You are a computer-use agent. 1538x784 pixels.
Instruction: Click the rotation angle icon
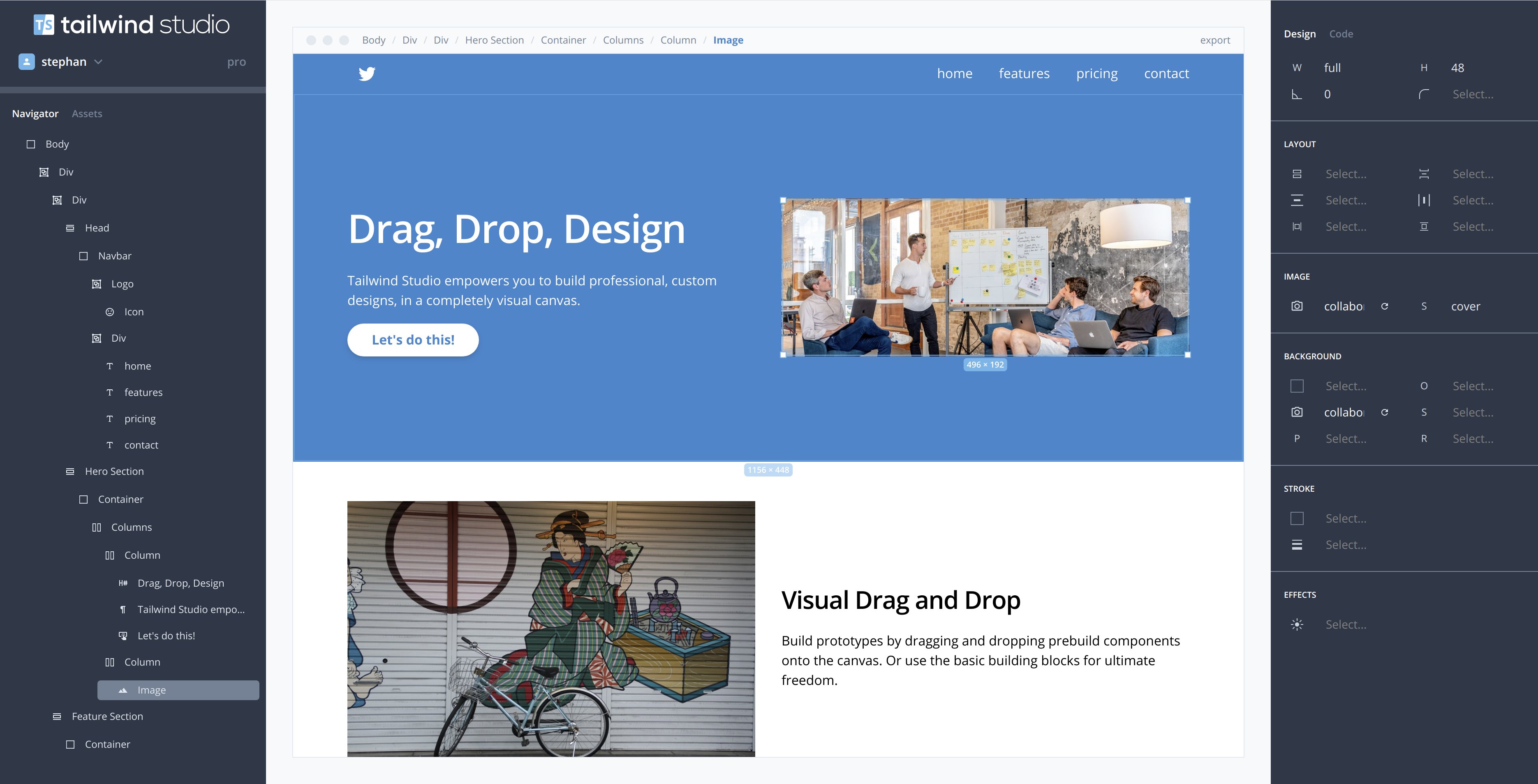tap(1297, 94)
